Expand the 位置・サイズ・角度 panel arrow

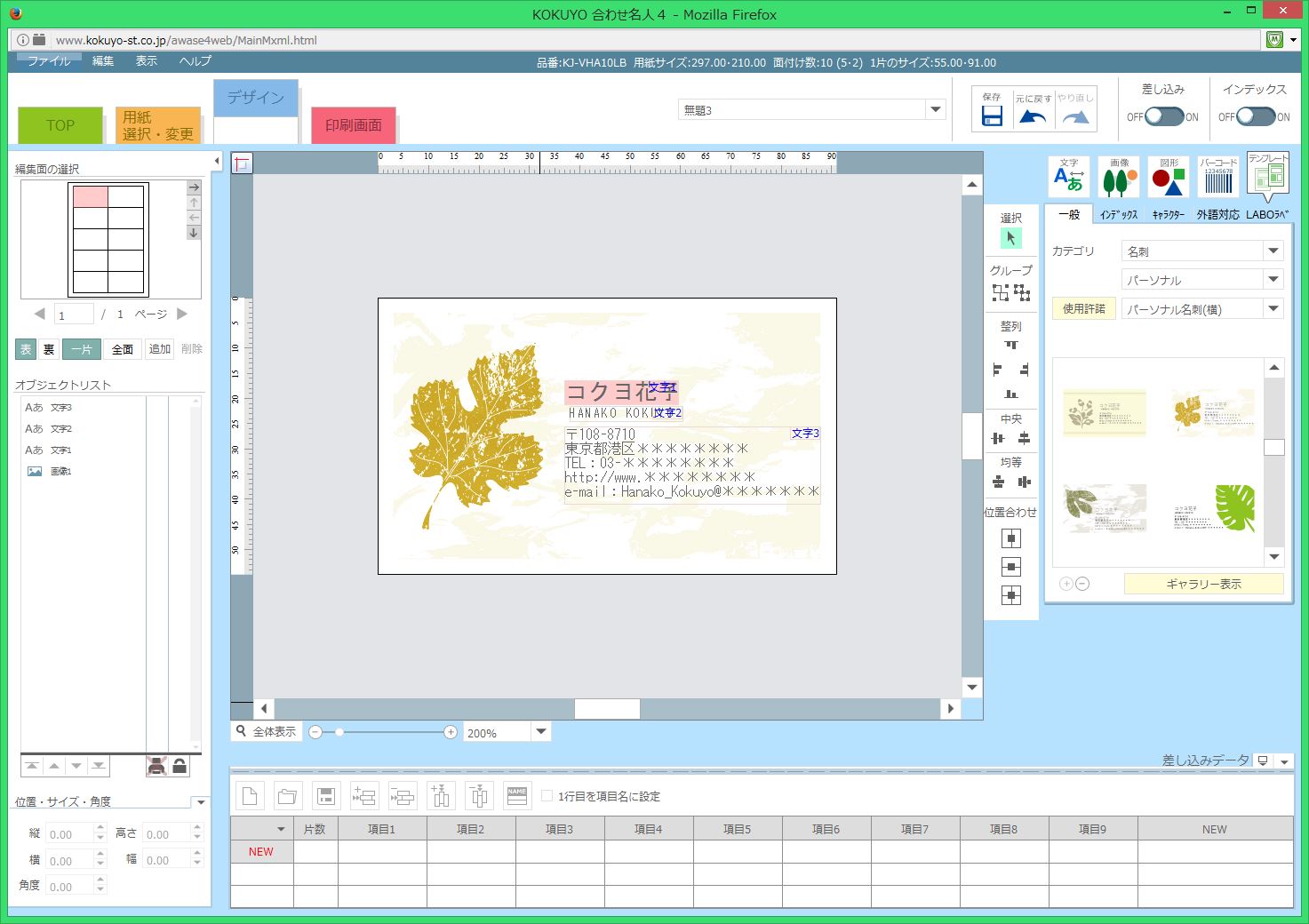pyautogui.click(x=201, y=802)
